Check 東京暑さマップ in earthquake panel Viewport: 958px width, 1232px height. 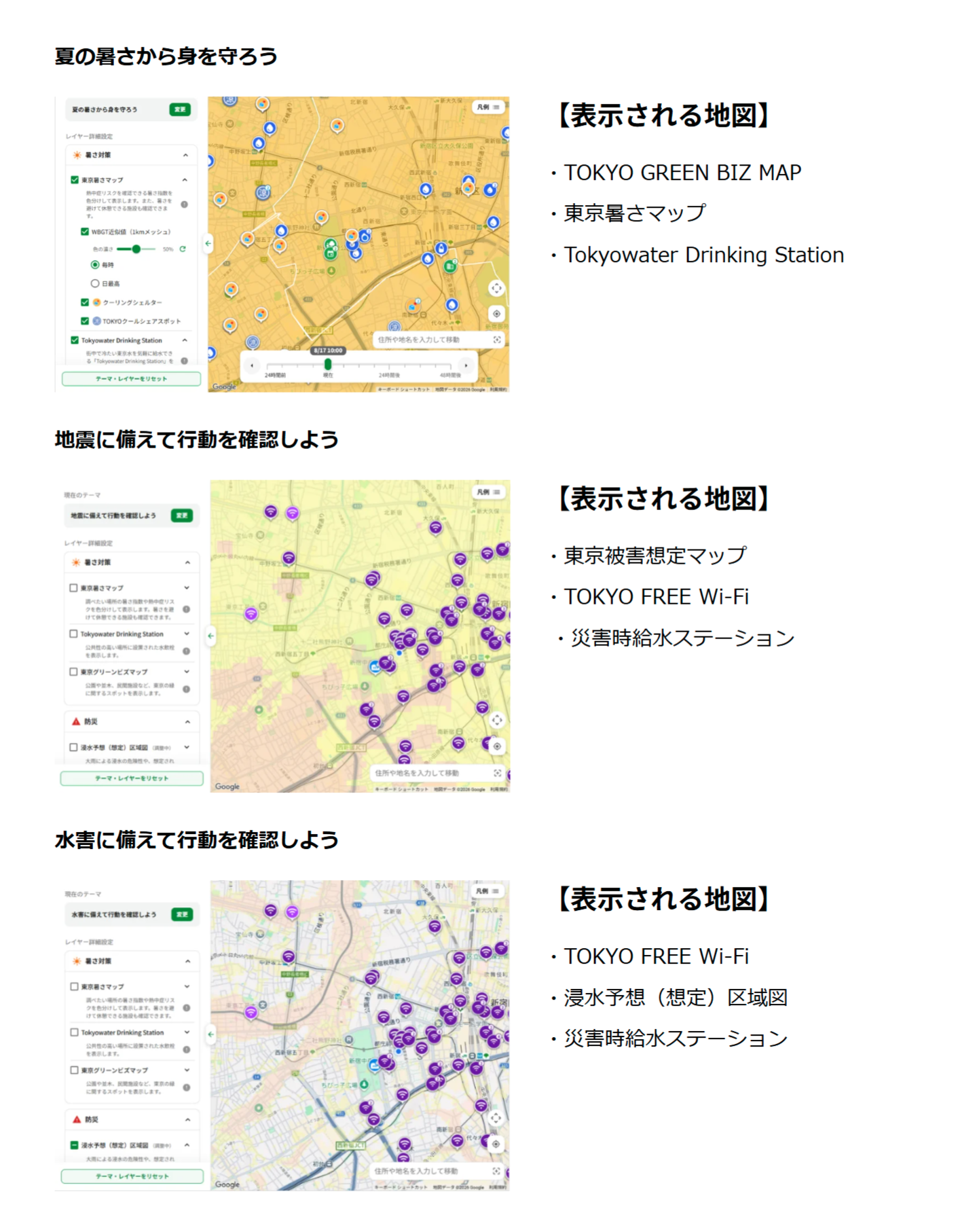pyautogui.click(x=73, y=587)
